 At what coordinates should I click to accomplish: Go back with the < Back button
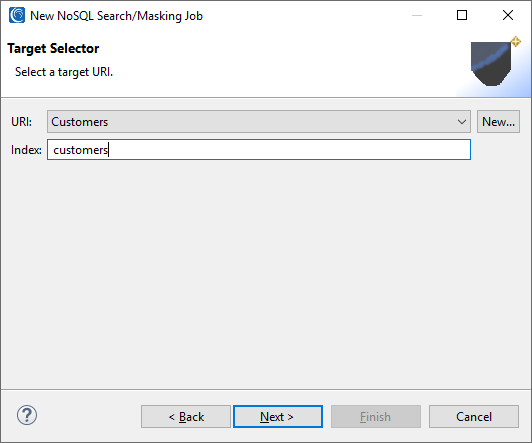[186, 417]
